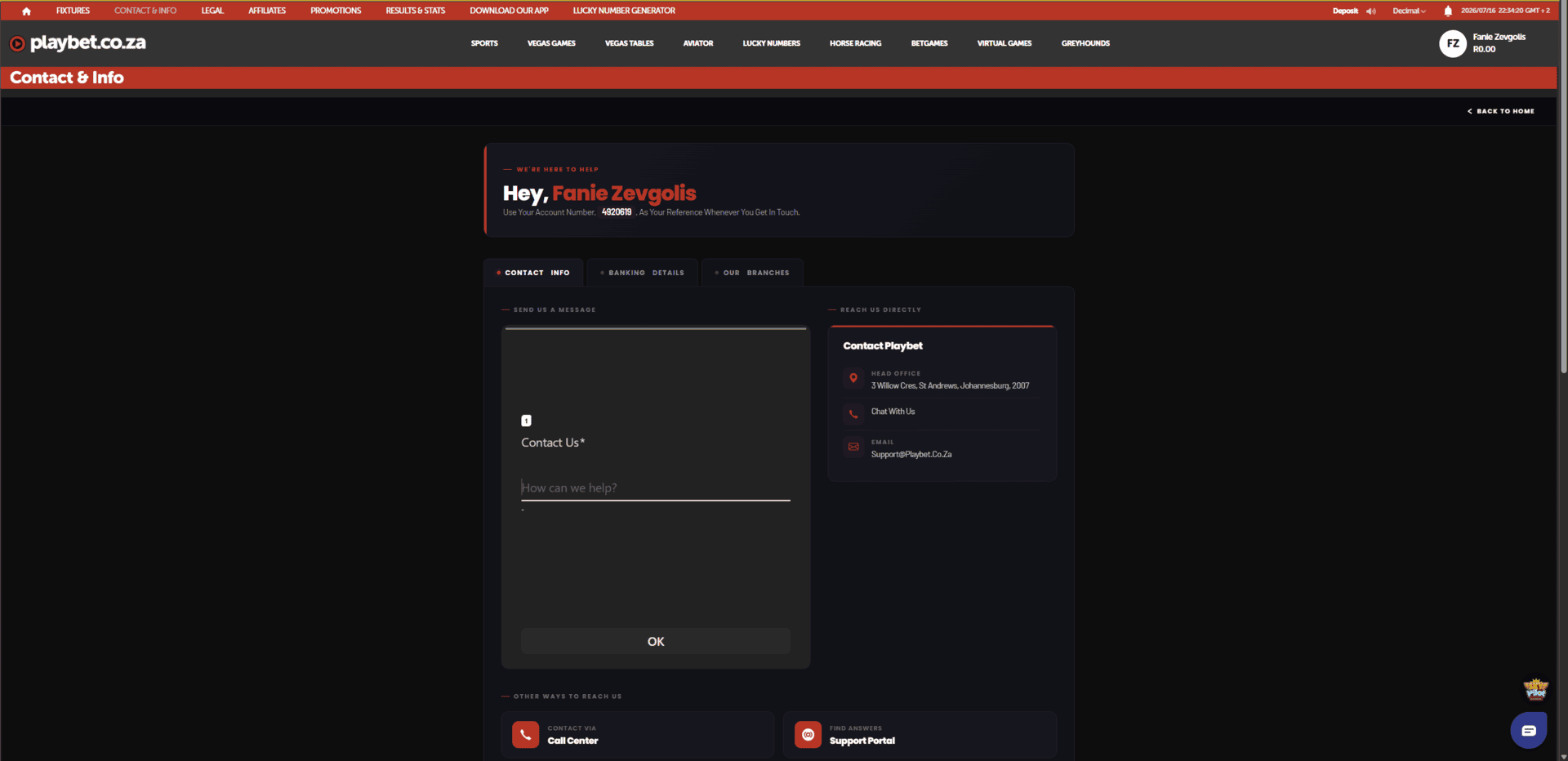Open the notifications bell icon
The height and width of the screenshot is (761, 1568).
click(1448, 11)
